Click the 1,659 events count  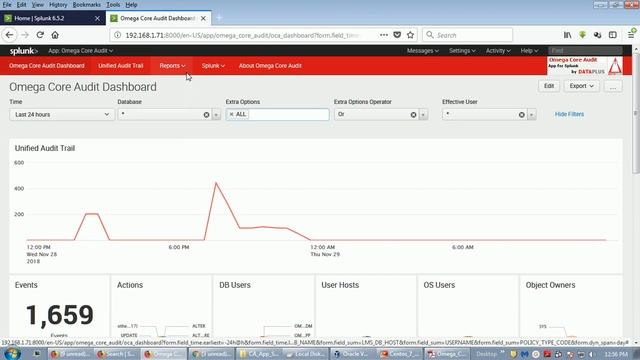pyautogui.click(x=60, y=316)
